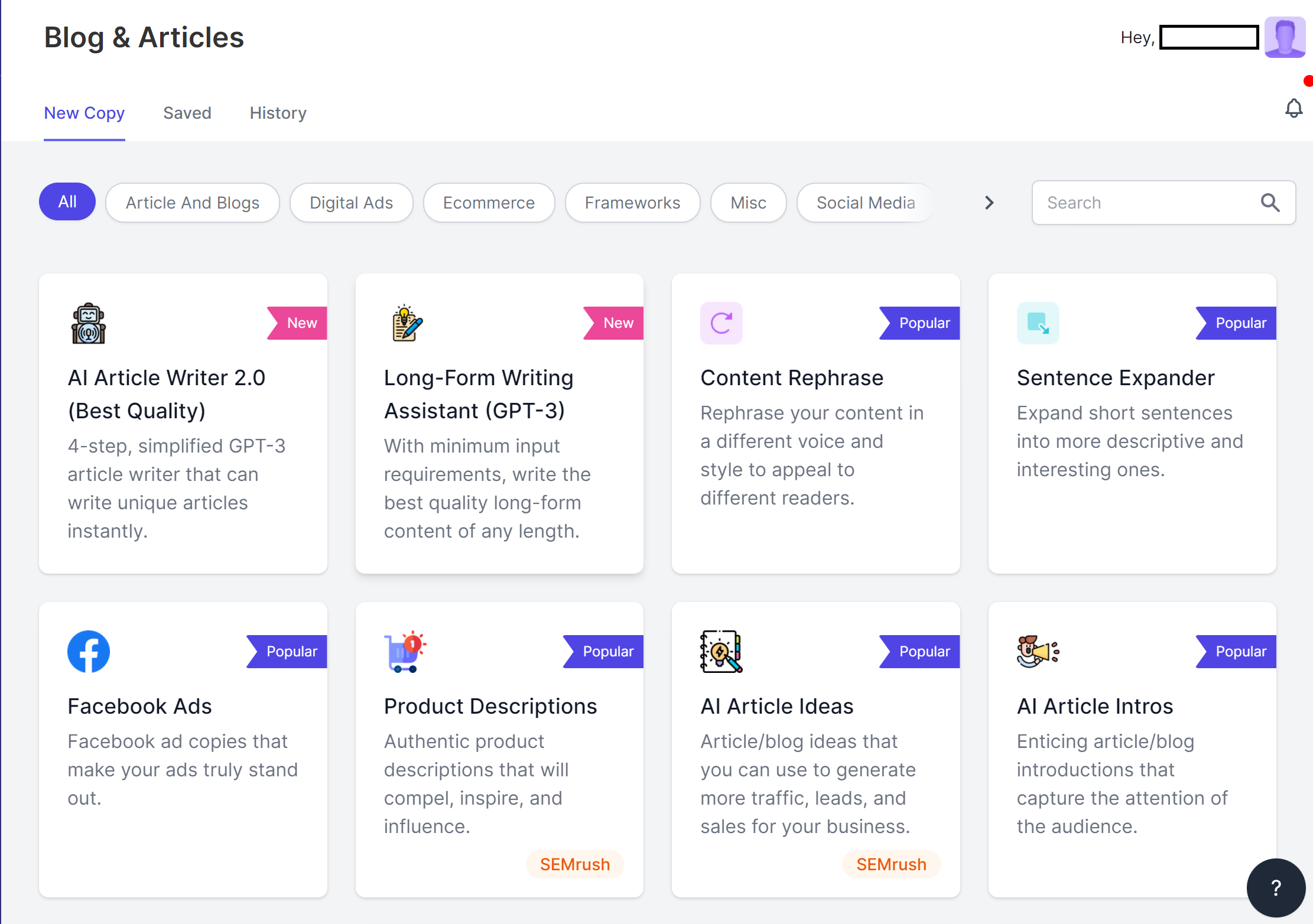1313x924 pixels.
Task: Click the Long-Form Writing Assistant notepad icon
Action: pos(407,323)
